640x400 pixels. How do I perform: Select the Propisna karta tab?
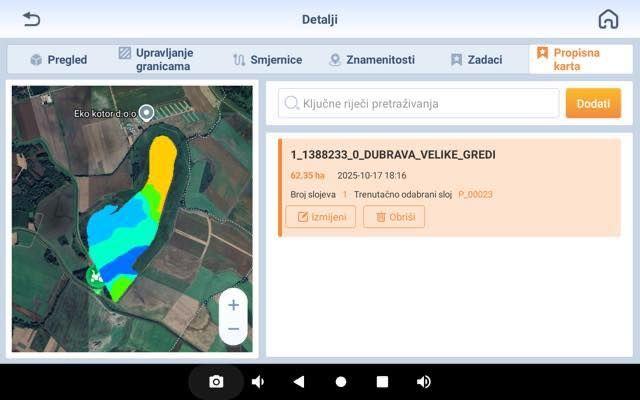tap(581, 60)
